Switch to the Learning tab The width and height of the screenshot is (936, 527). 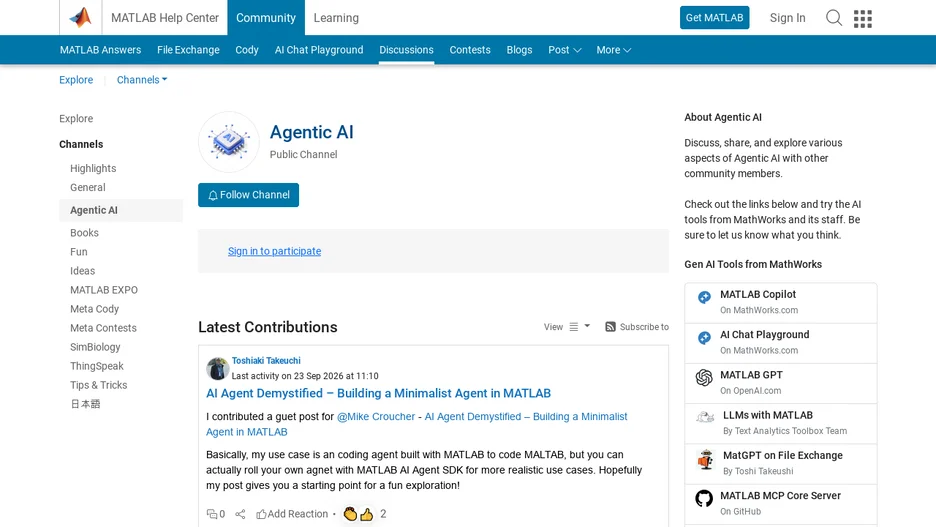coord(336,18)
